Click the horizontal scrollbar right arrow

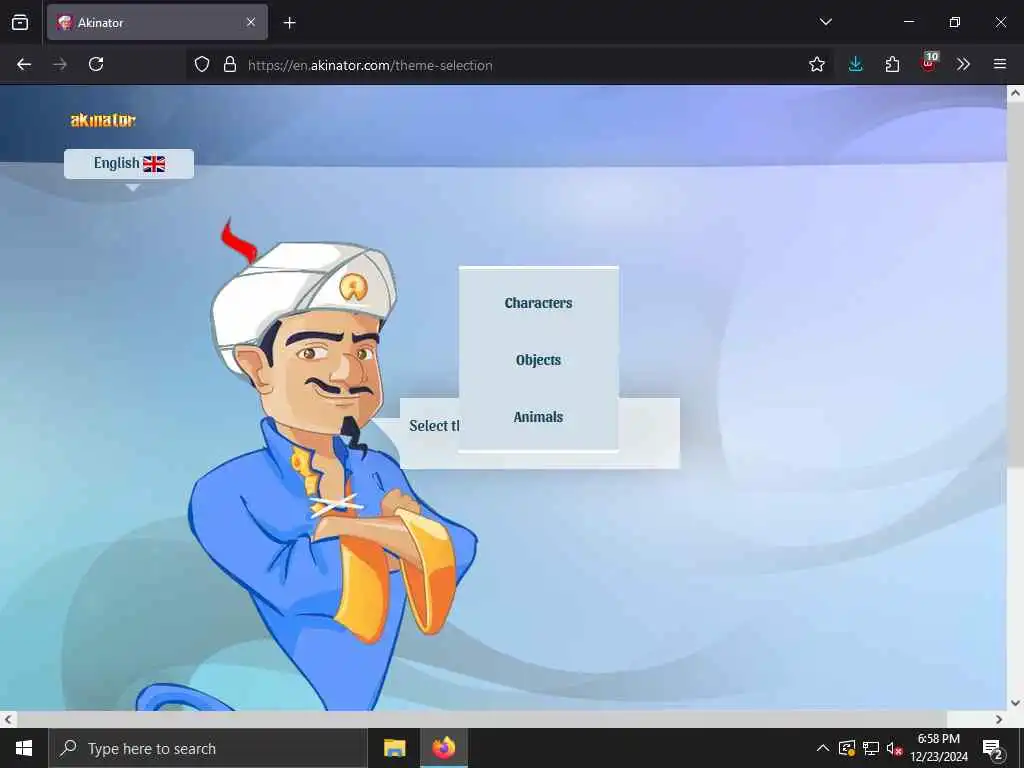tap(999, 719)
